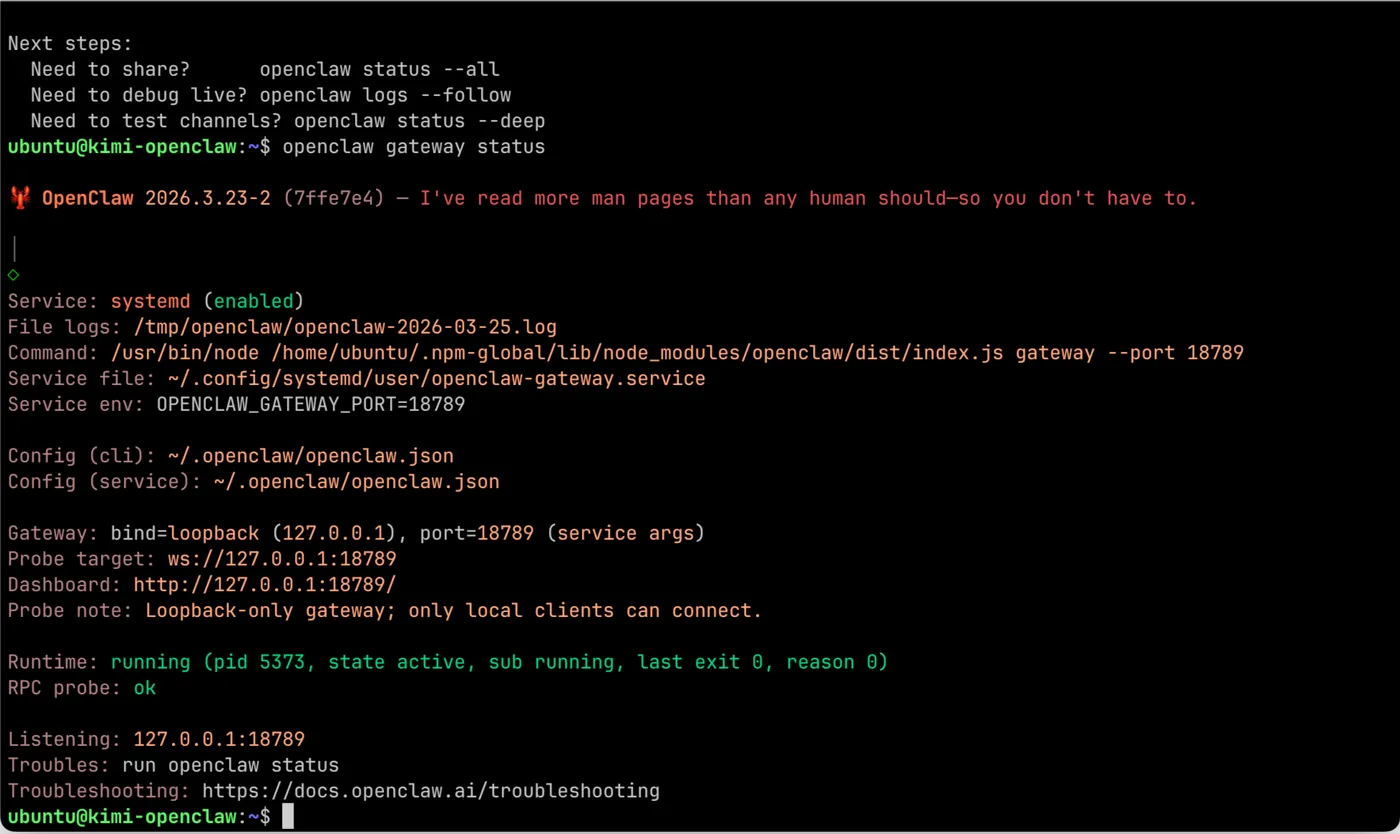Click the block cursor at the final prompt

[x=288, y=817]
